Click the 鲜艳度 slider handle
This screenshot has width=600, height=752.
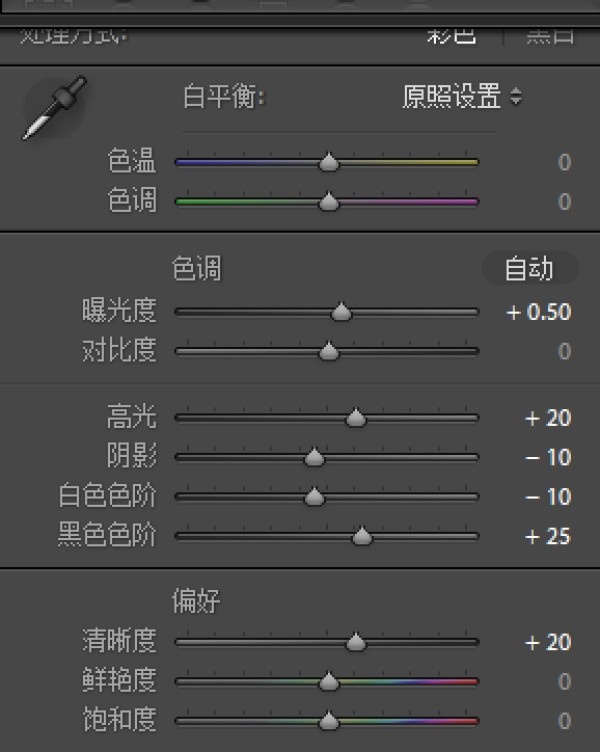[329, 682]
